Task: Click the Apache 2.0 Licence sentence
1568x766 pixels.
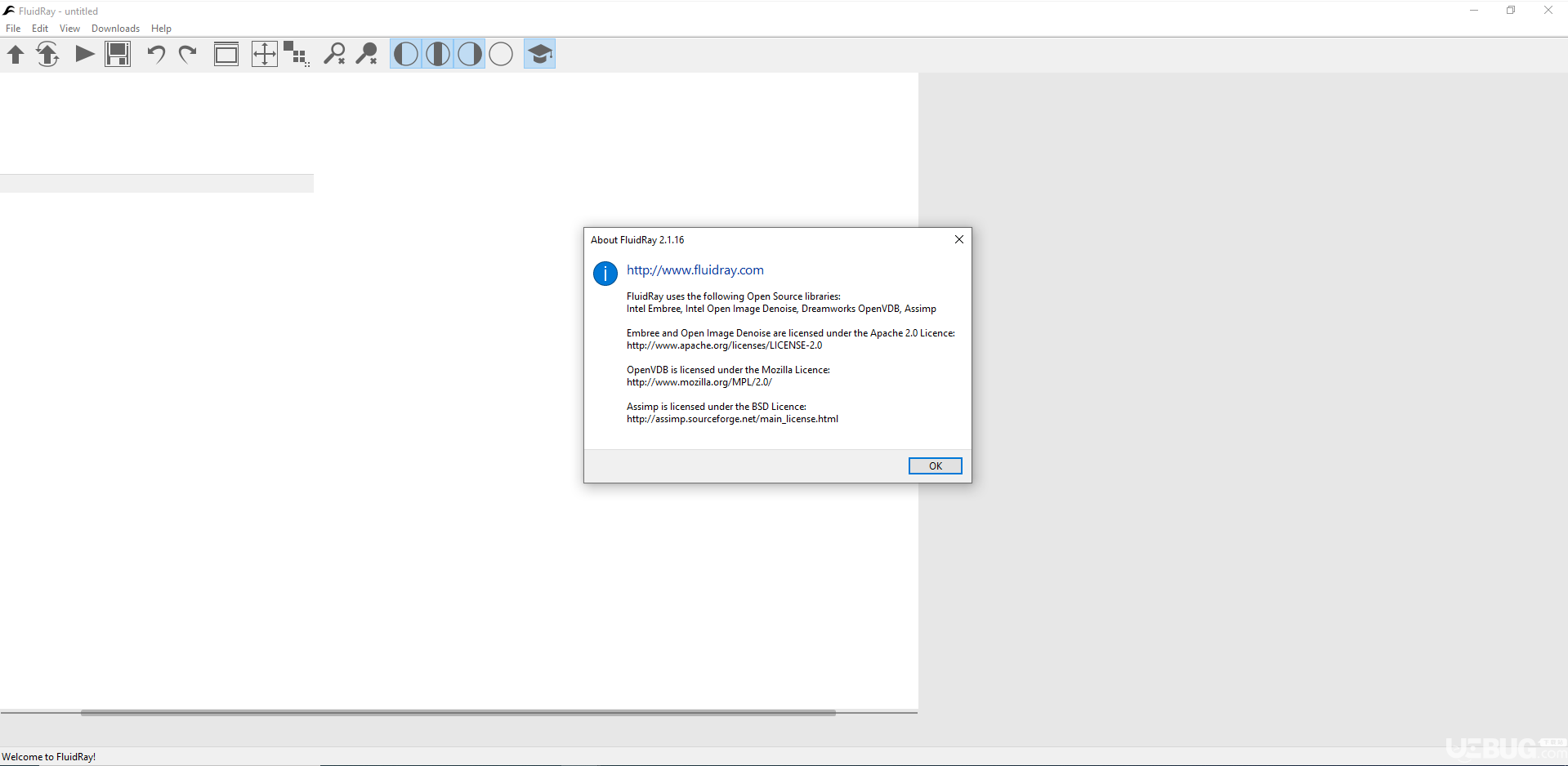Action: tap(791, 333)
